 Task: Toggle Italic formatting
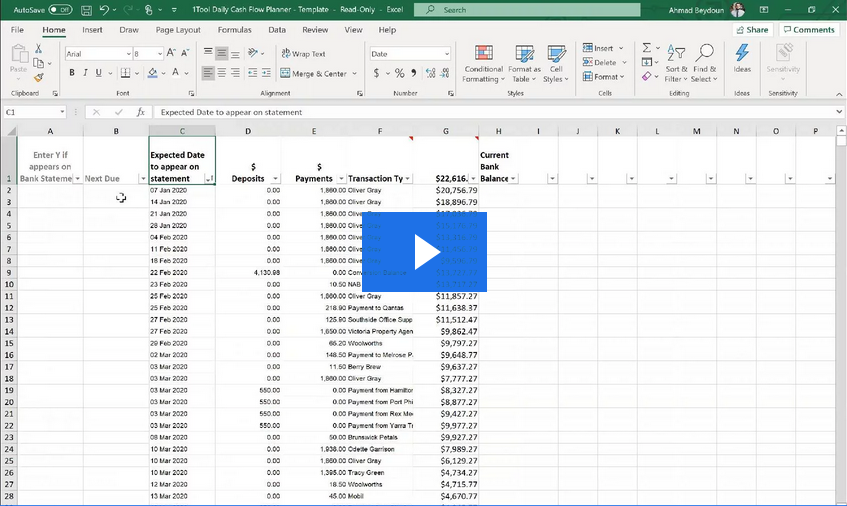[85, 72]
